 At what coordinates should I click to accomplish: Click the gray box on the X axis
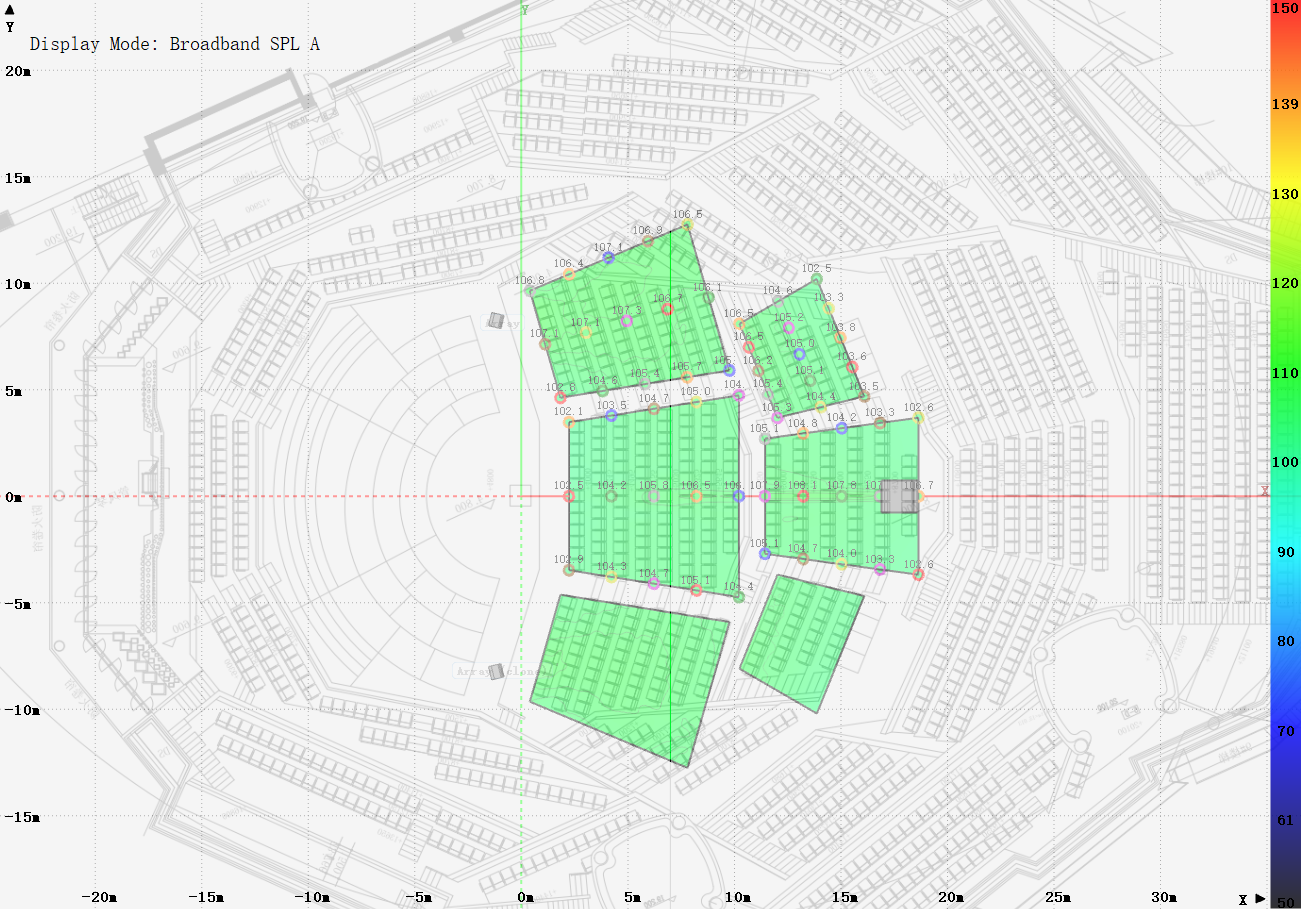(899, 497)
